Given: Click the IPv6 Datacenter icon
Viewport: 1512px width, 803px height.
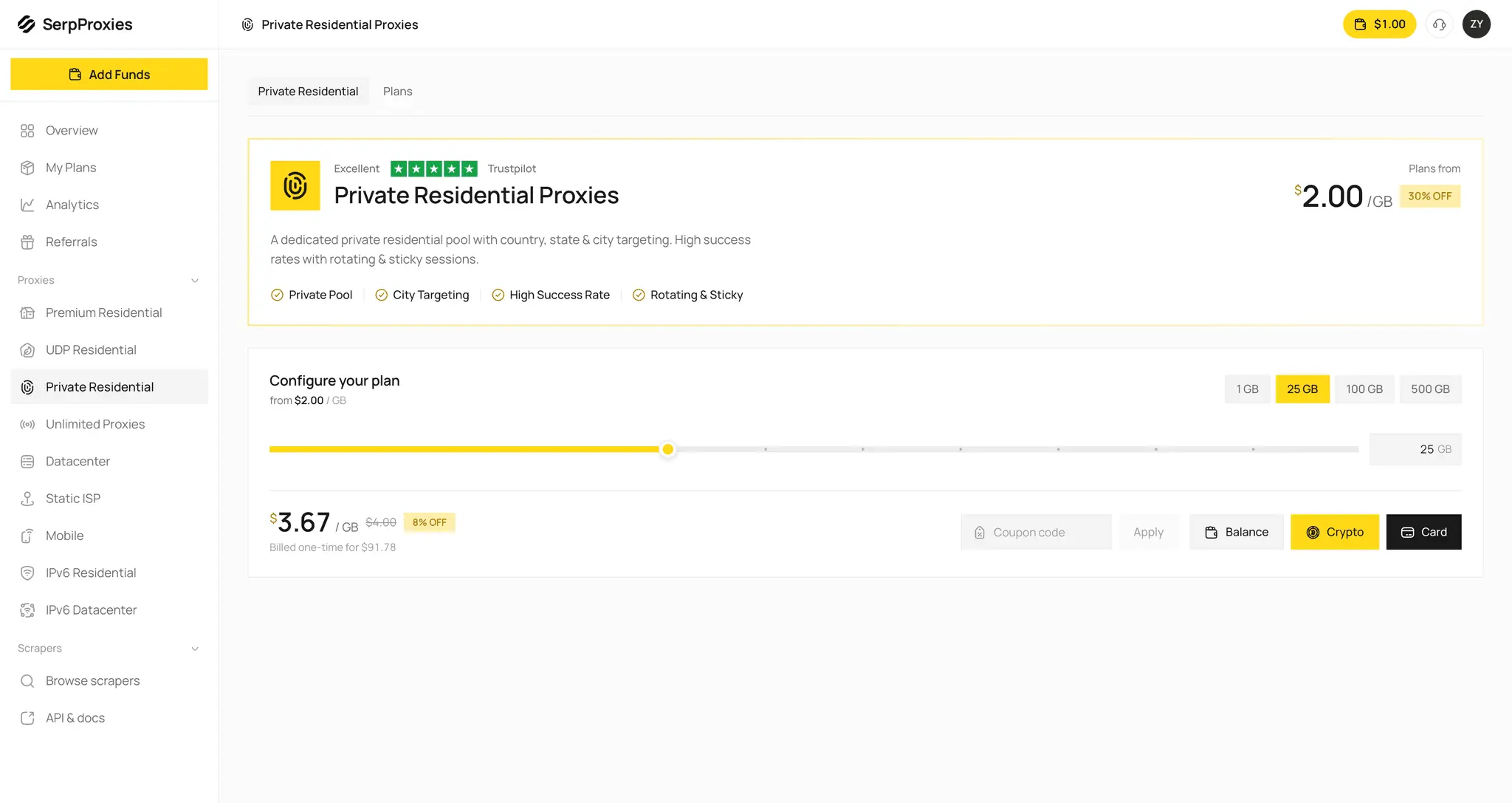Looking at the screenshot, I should [x=27, y=610].
